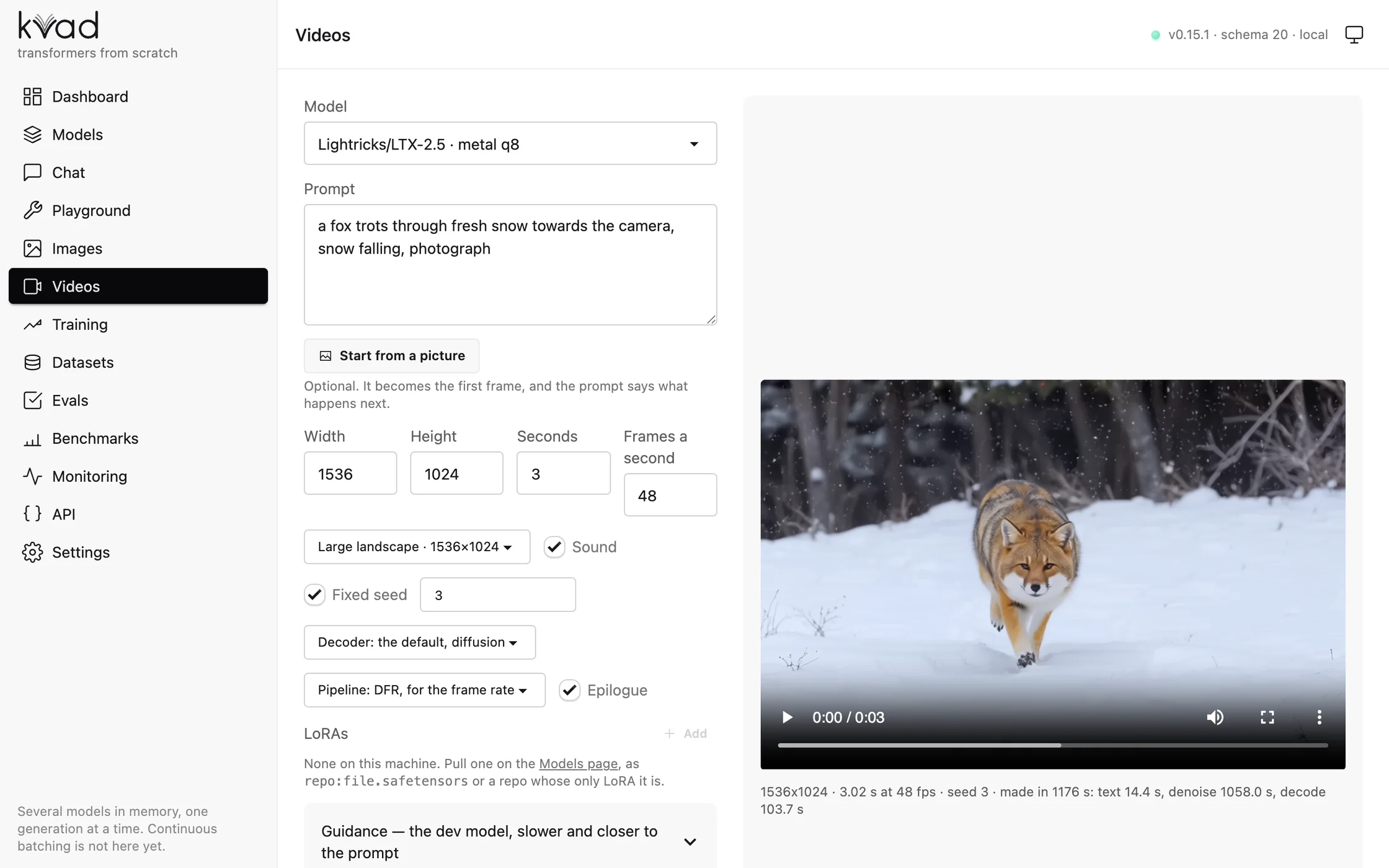The width and height of the screenshot is (1389, 868).
Task: Click the Height field showing 1024
Action: pos(456,474)
